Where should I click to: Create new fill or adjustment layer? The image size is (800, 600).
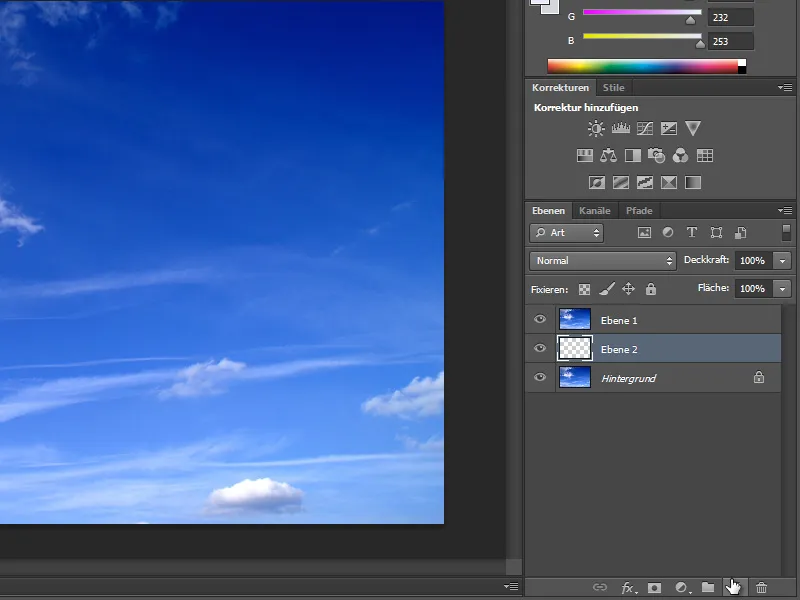tap(683, 588)
